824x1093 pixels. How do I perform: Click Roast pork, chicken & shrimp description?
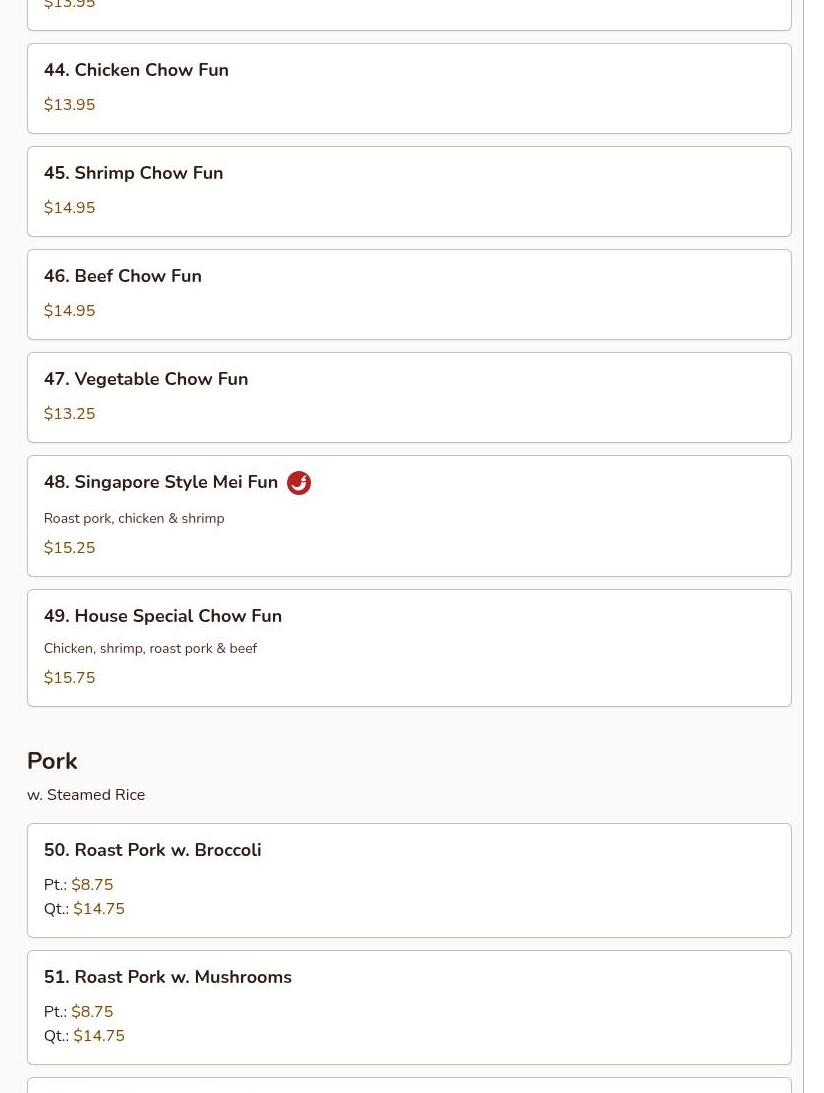(x=133, y=518)
